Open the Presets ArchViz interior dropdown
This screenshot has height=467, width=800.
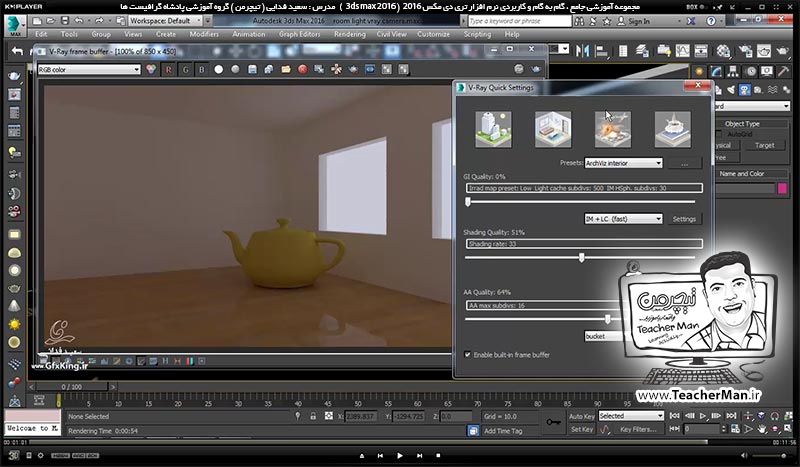pyautogui.click(x=623, y=163)
